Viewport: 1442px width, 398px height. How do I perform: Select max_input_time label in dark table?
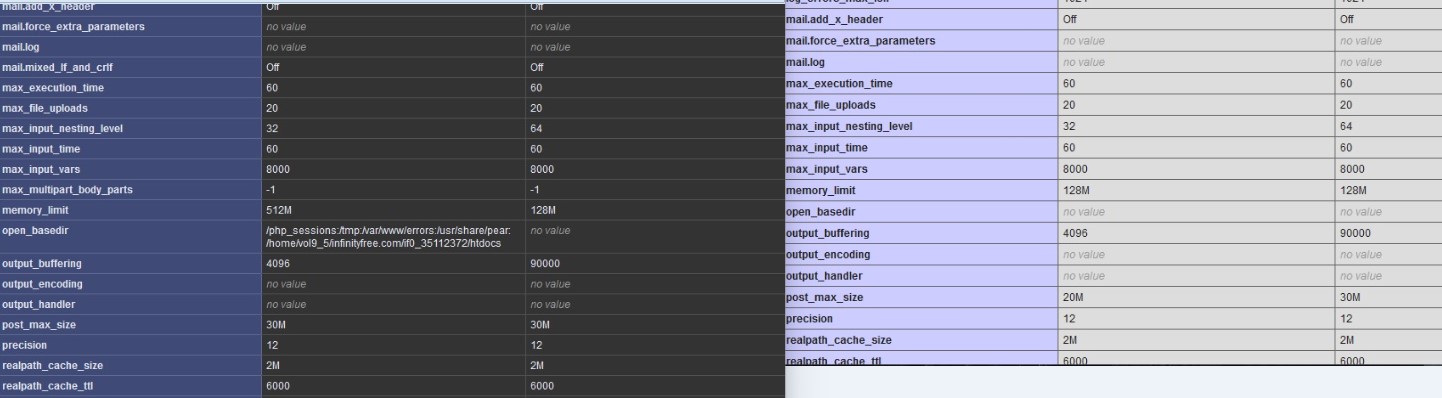coord(41,149)
